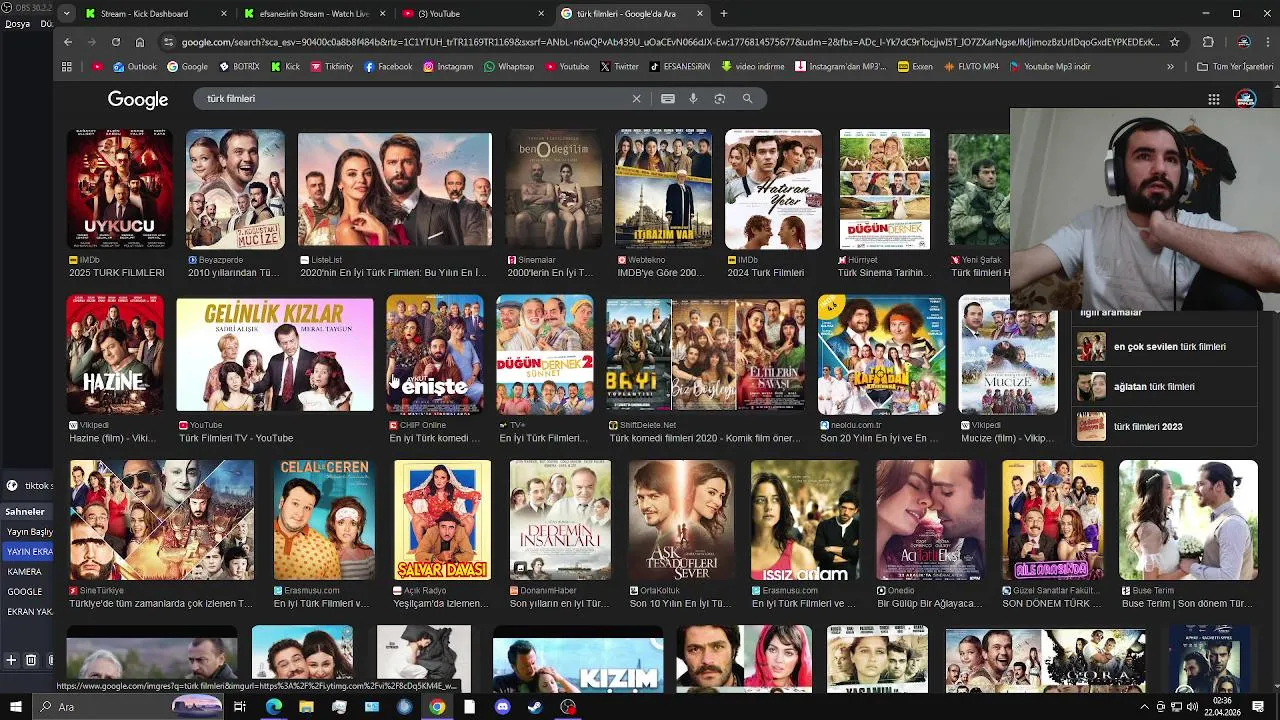
Task: Select the GOOGLE scene in OBS
Action: 26,592
